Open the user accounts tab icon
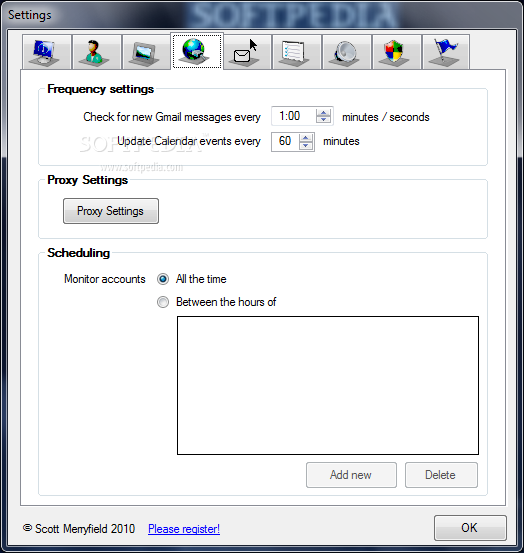524x553 pixels. click(x=97, y=52)
